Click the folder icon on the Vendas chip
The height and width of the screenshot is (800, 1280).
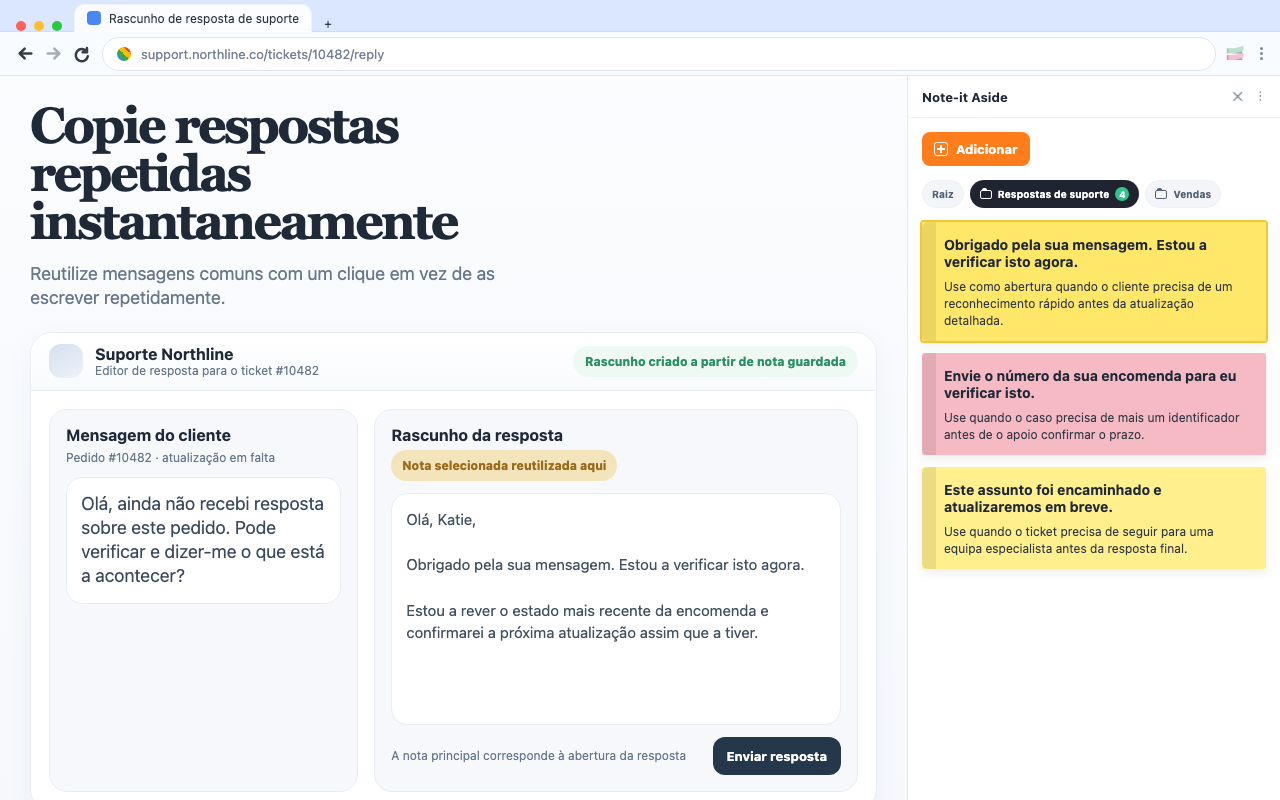[x=1162, y=193]
